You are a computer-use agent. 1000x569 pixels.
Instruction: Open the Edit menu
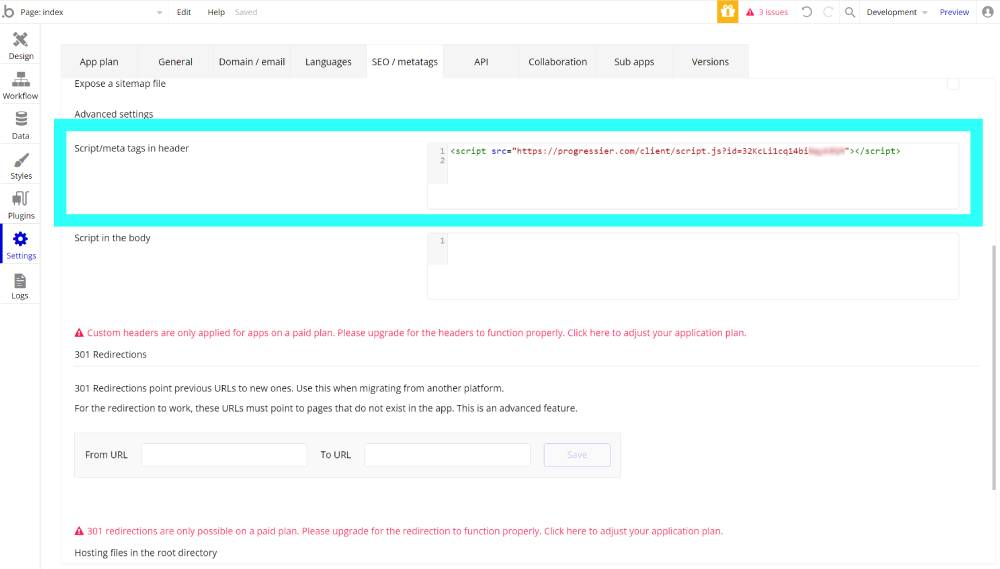tap(184, 11)
